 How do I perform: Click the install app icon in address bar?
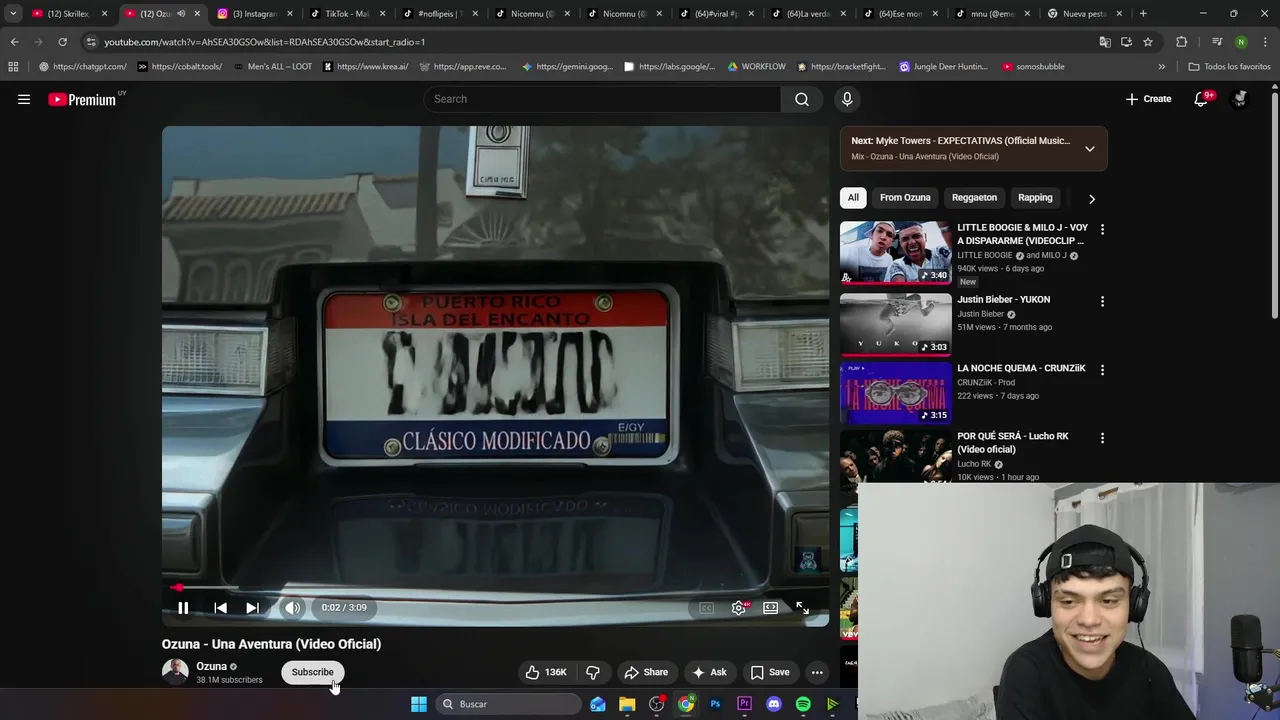[1126, 42]
